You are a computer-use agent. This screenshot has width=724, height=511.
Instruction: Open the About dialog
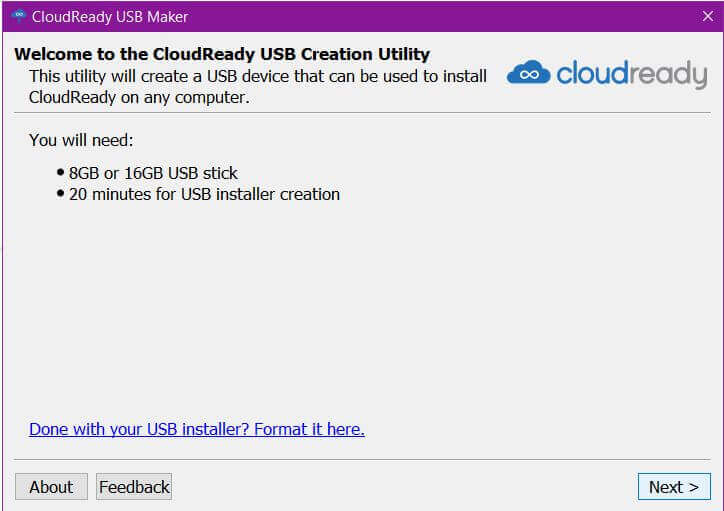point(51,487)
